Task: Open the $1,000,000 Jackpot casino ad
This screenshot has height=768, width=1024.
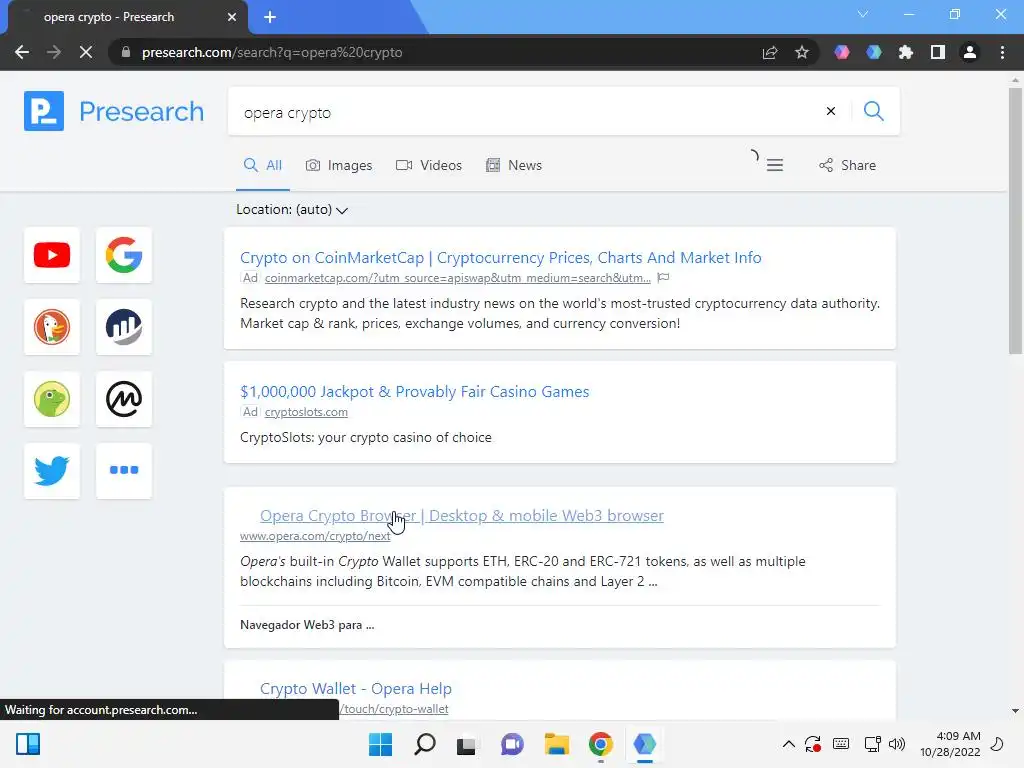Action: [x=414, y=391]
